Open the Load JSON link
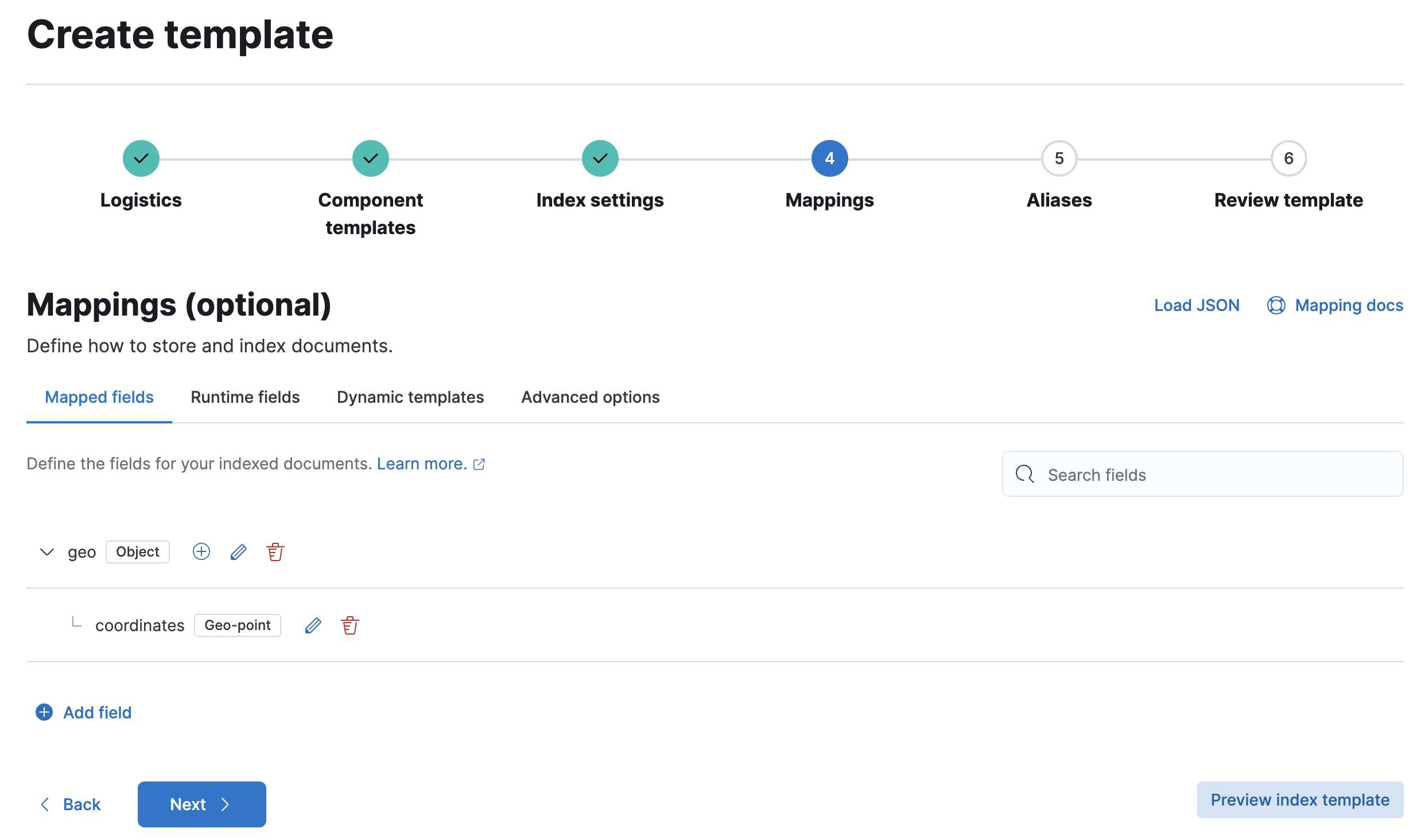 tap(1197, 305)
